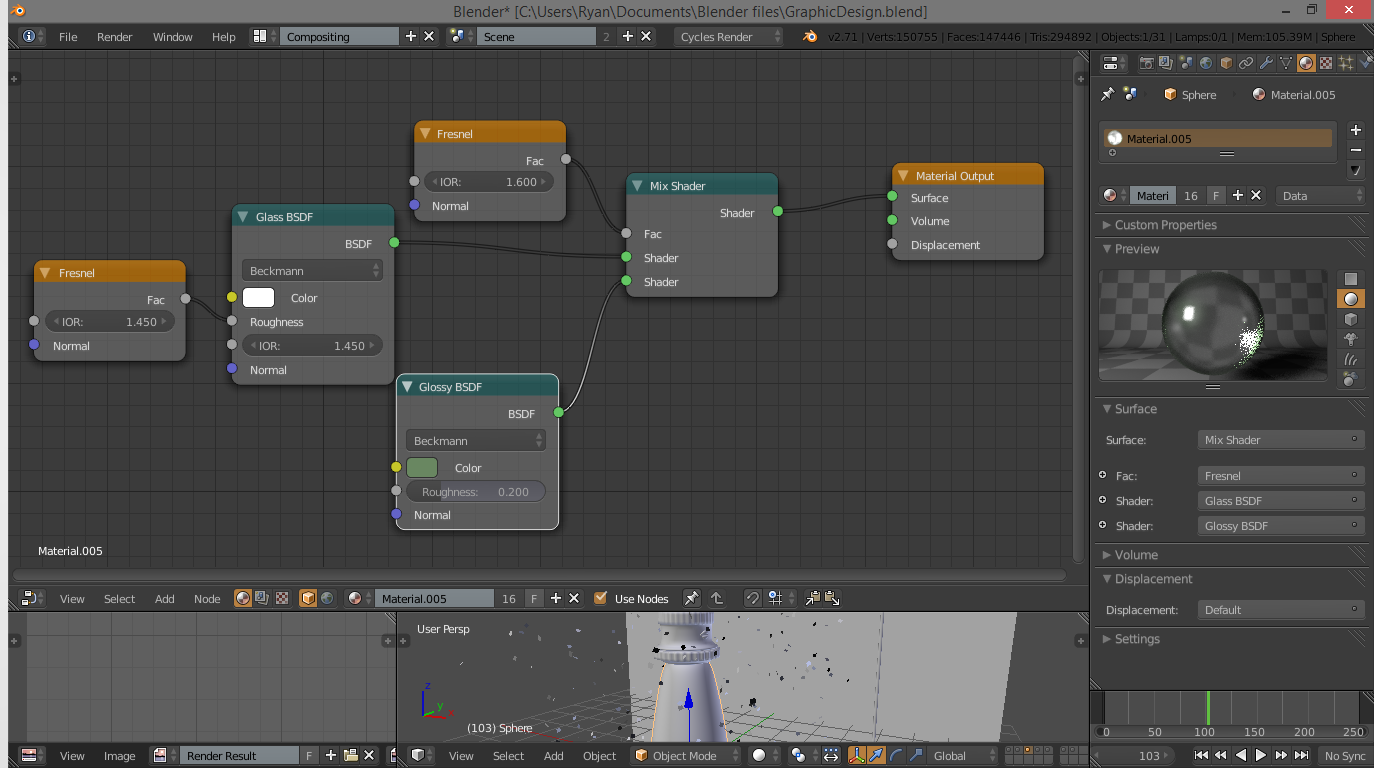
Task: Open the Global orientation dropdown
Action: (963, 756)
